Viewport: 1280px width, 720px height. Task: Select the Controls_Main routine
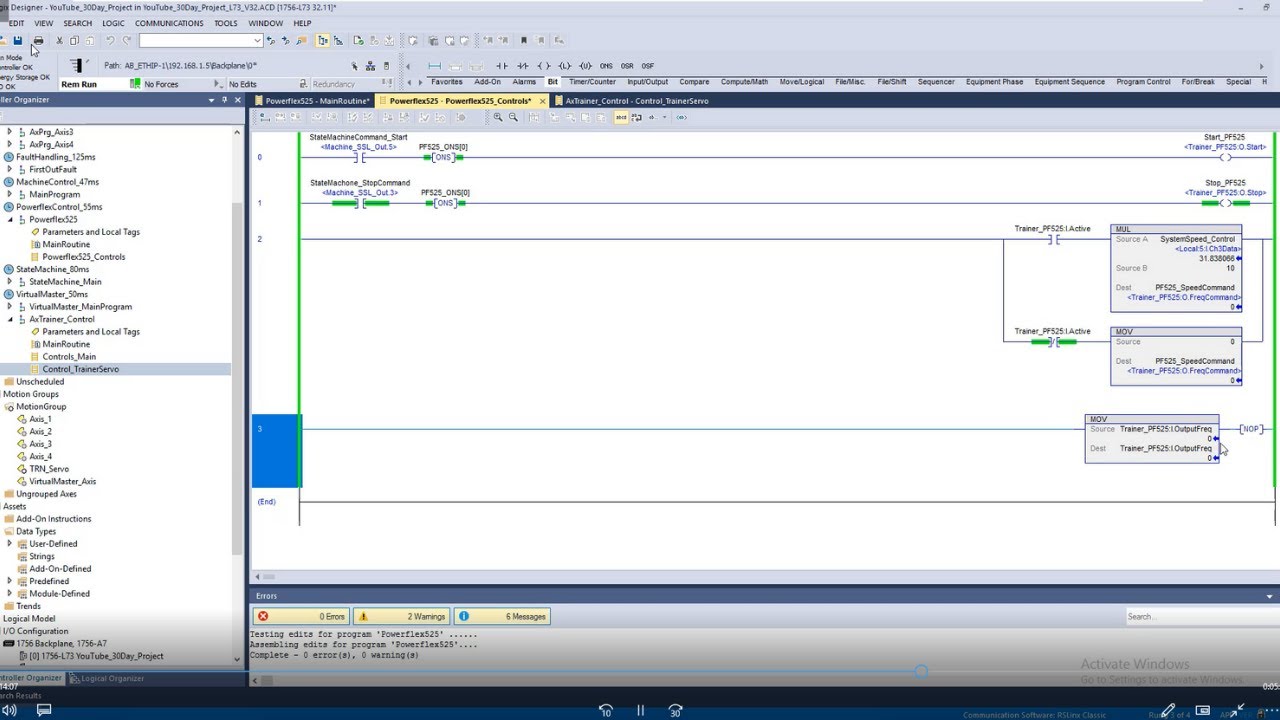69,357
